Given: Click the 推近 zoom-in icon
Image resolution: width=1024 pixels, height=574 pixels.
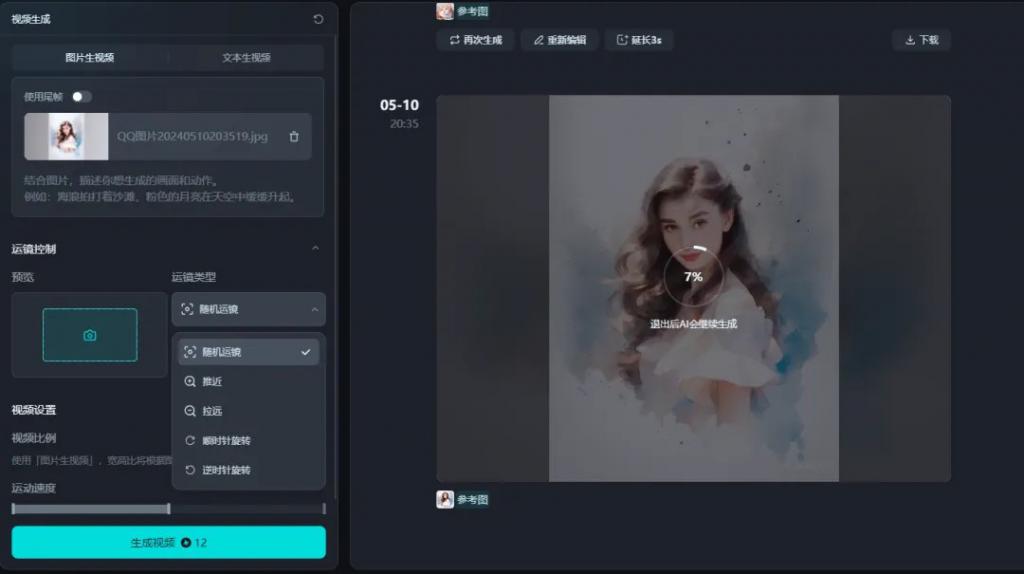Looking at the screenshot, I should [190, 382].
